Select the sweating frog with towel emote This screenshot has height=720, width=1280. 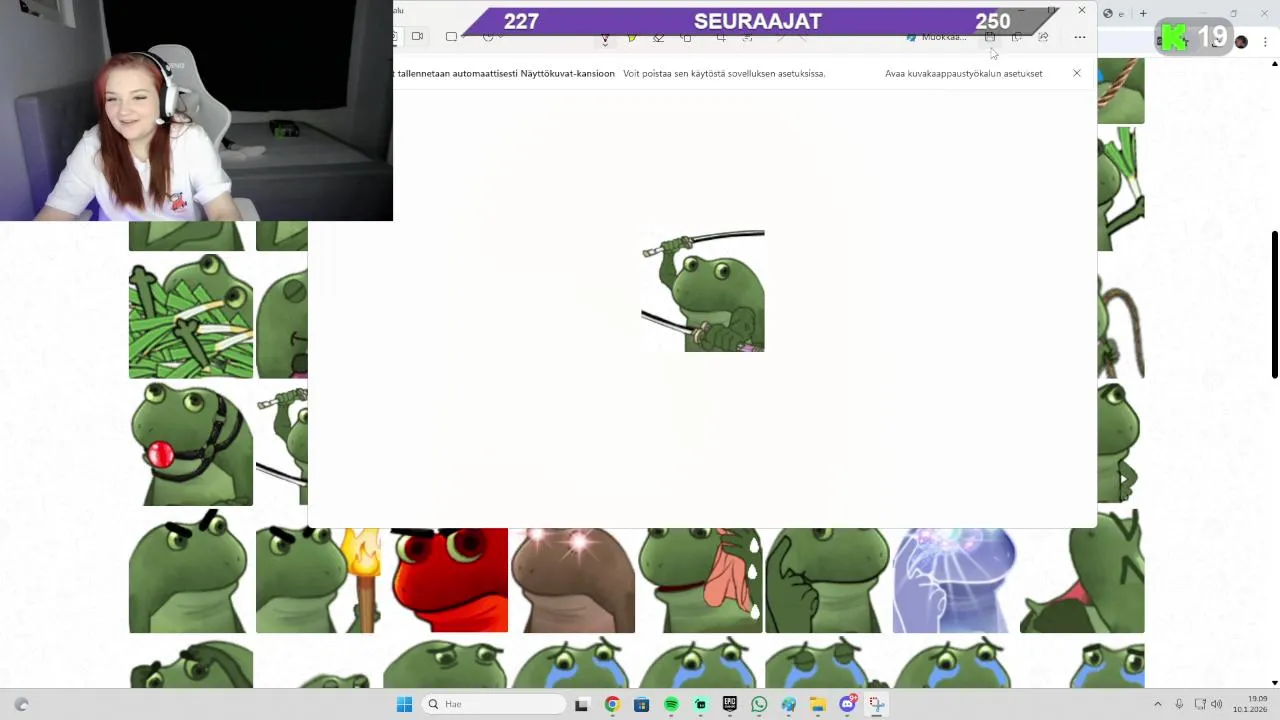700,580
